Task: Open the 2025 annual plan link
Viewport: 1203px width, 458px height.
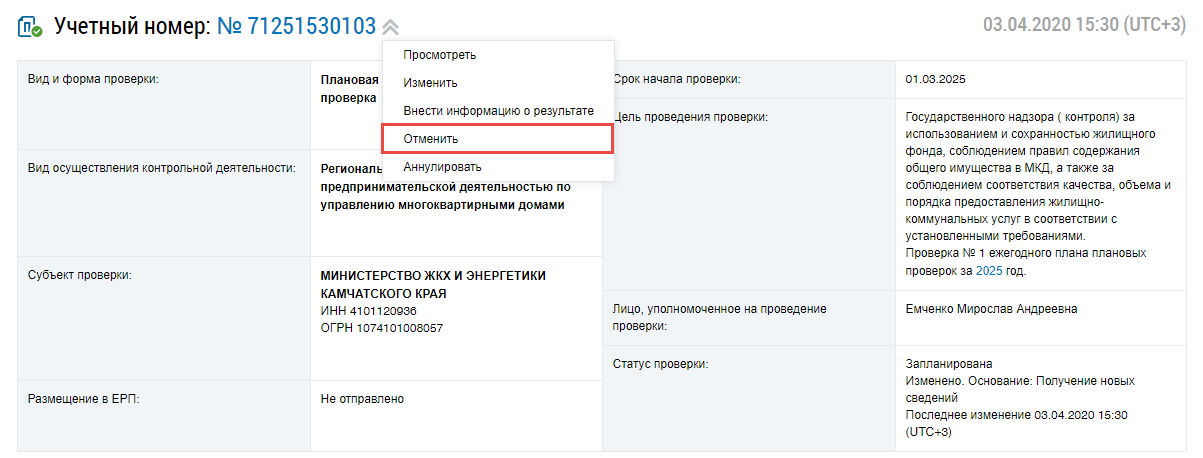Action: click(x=988, y=271)
